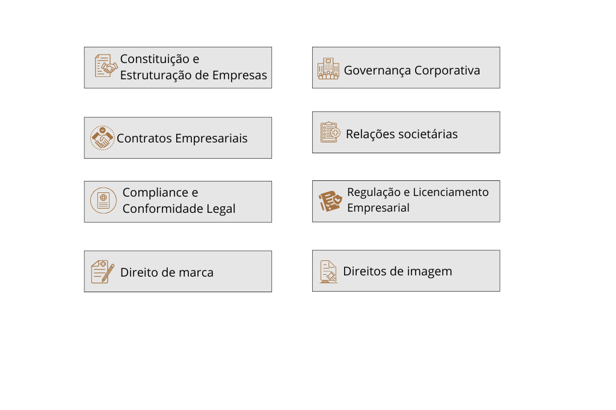Click the 'Compliance e' text line
The image size is (616, 410).
pos(160,192)
